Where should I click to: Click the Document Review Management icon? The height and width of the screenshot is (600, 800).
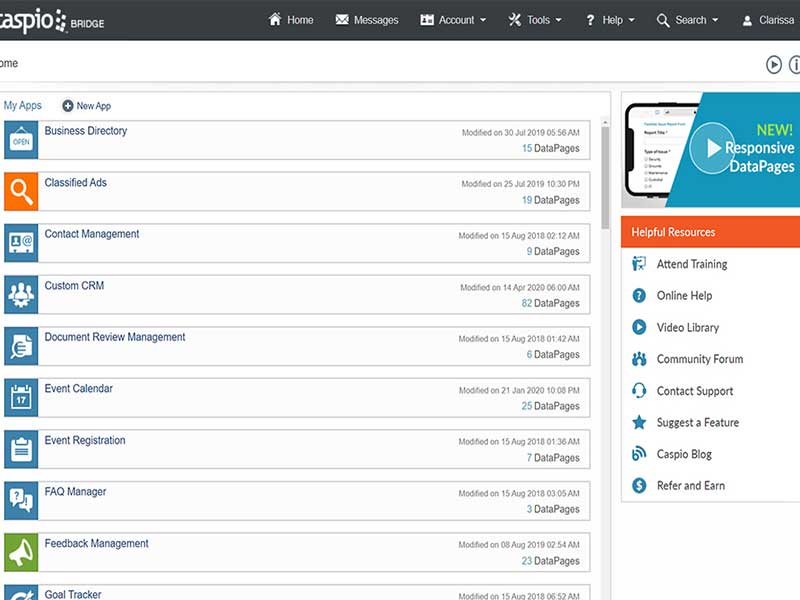coord(21,346)
